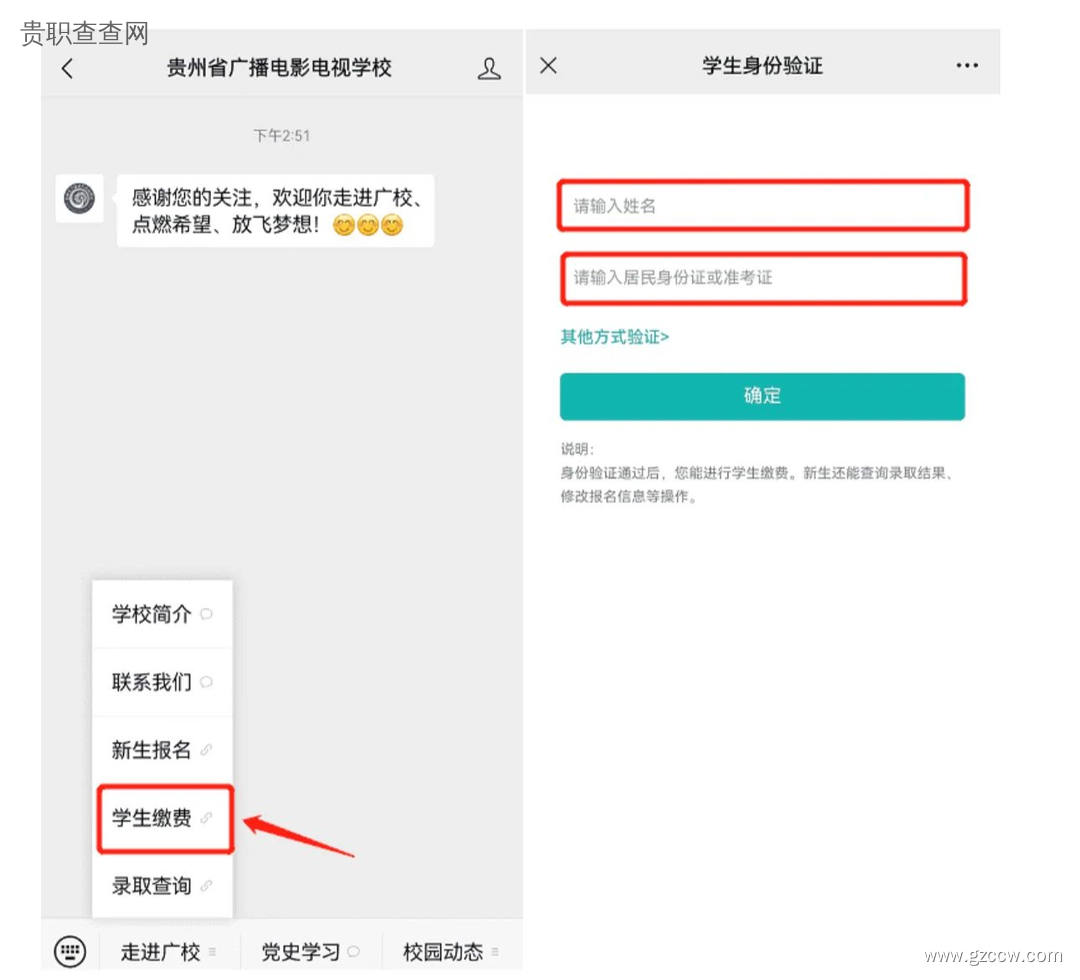Viewport: 1080px width, 980px height.
Task: Expand the 走进广校 bottom menu
Action: (169, 952)
